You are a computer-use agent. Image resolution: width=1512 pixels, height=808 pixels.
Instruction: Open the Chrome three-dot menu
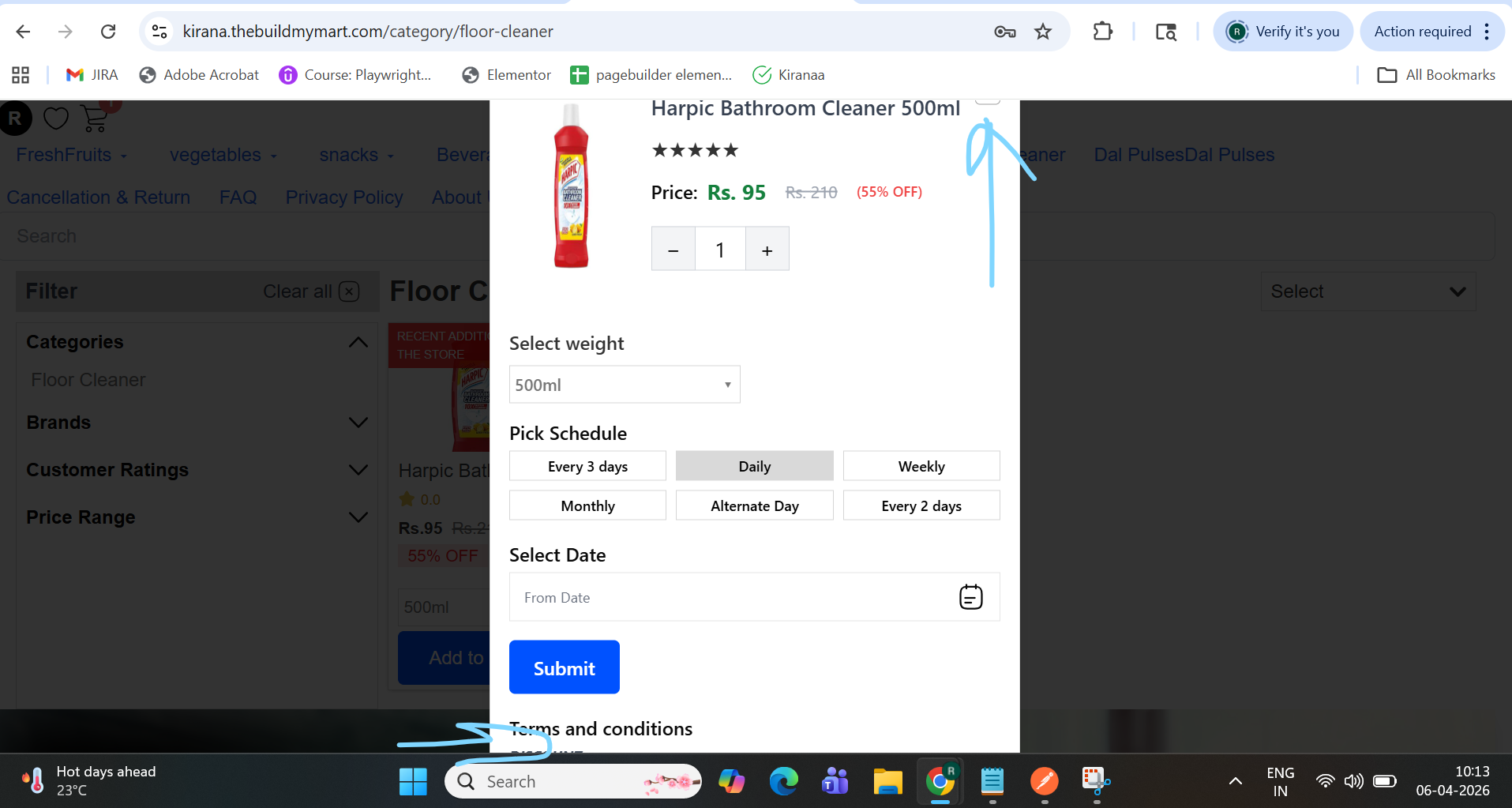[1487, 32]
